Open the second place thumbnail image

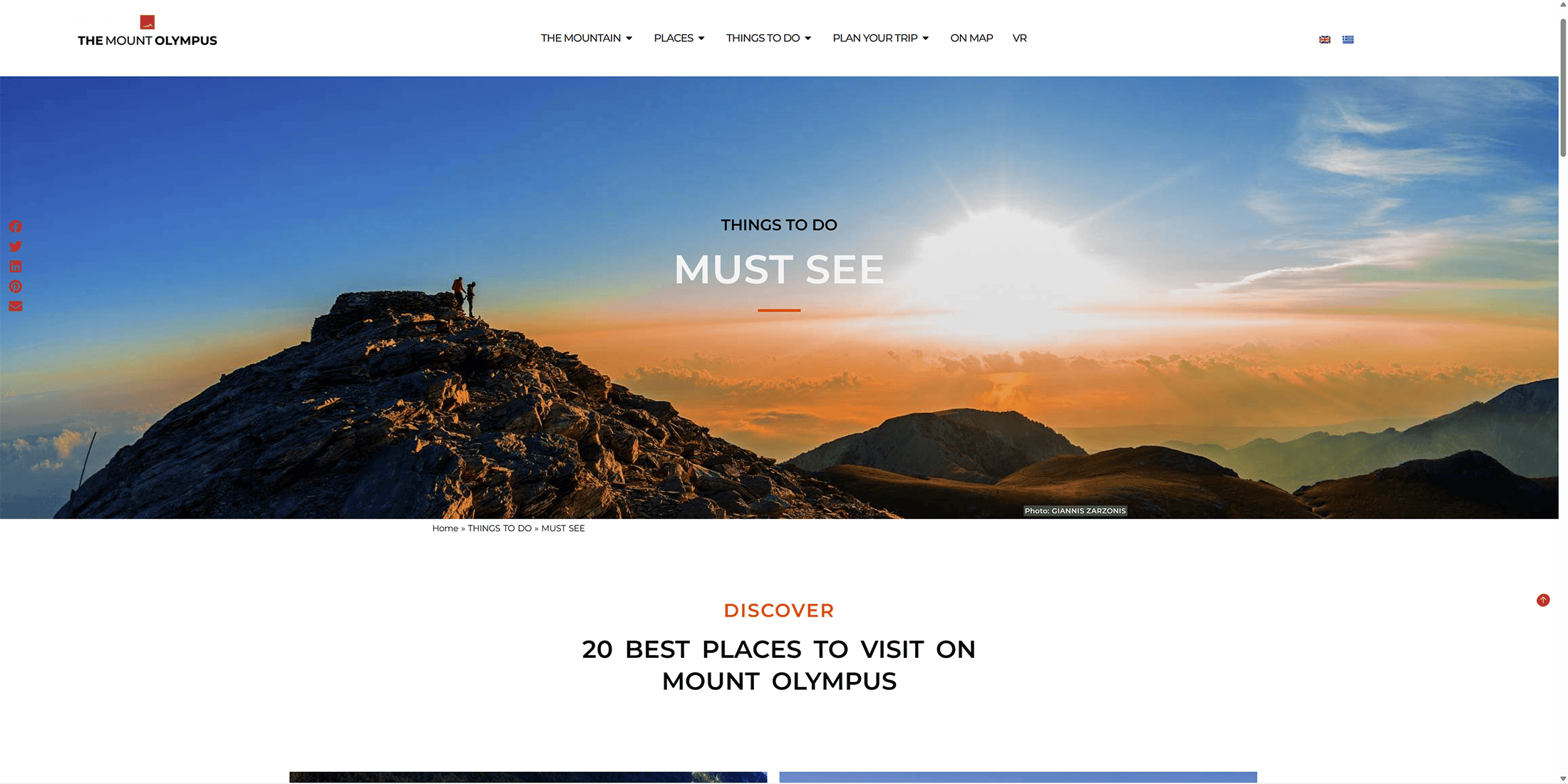pos(1018,777)
